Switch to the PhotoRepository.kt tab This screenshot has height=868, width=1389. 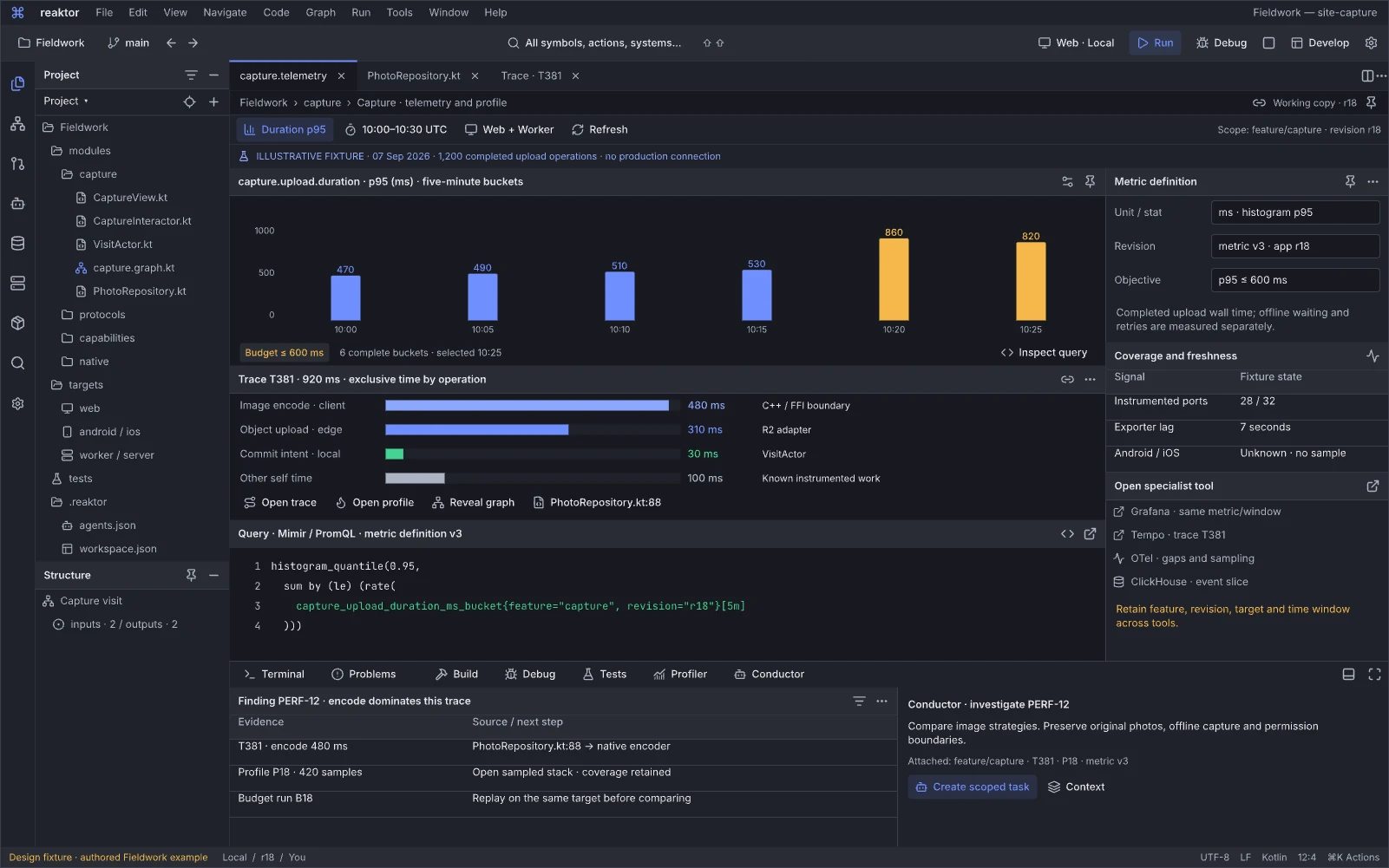(x=413, y=75)
